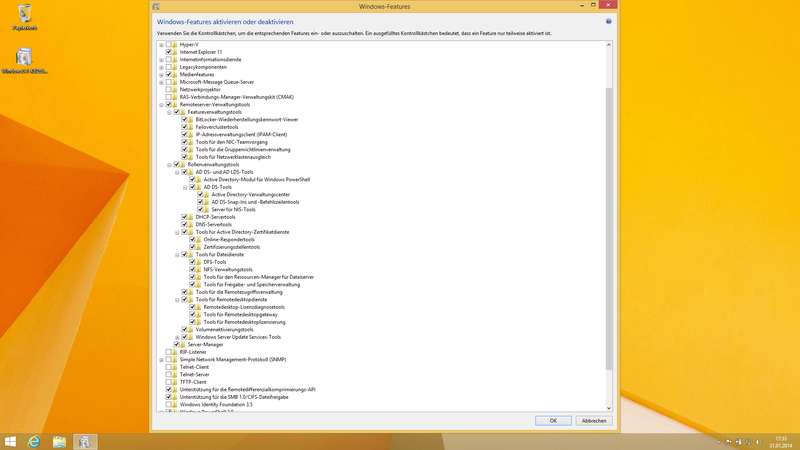
Task: Click the folder icon beside Telnet-Server
Action: [174, 374]
